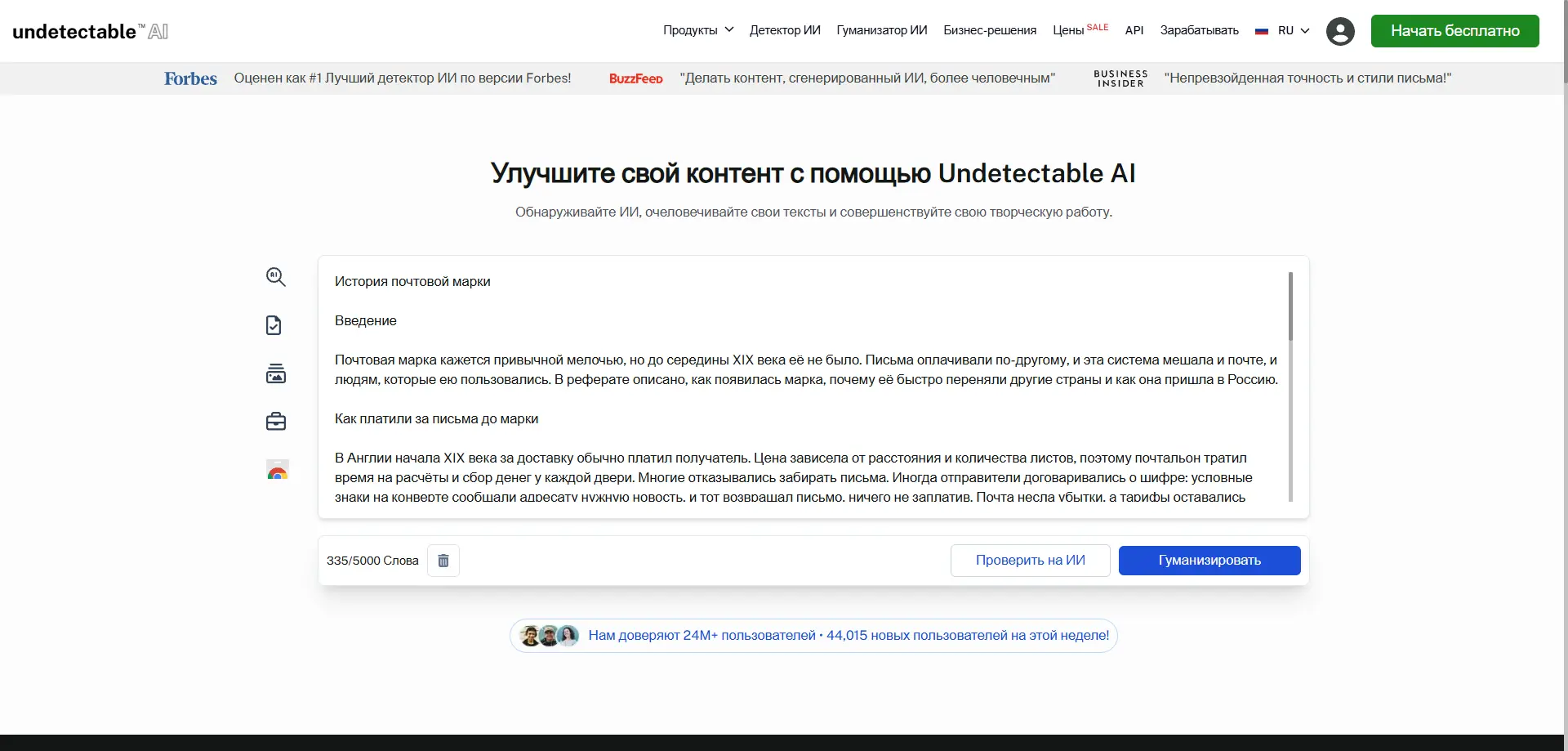This screenshot has width=1568, height=751.
Task: Click the blue Гуманизировать button
Action: point(1209,561)
